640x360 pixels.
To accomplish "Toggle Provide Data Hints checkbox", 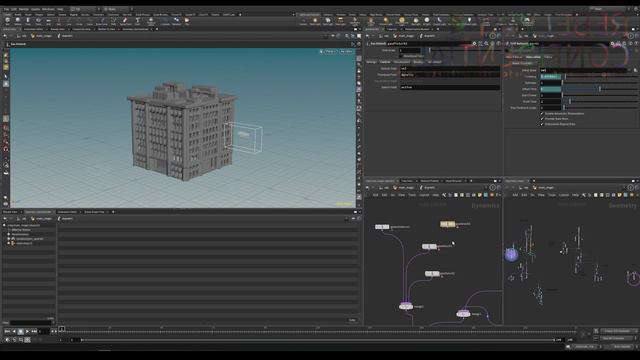I will (x=542, y=119).
